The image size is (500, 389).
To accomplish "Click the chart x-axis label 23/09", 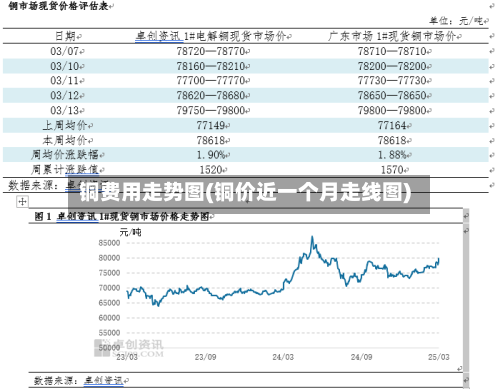I will 205,357.
